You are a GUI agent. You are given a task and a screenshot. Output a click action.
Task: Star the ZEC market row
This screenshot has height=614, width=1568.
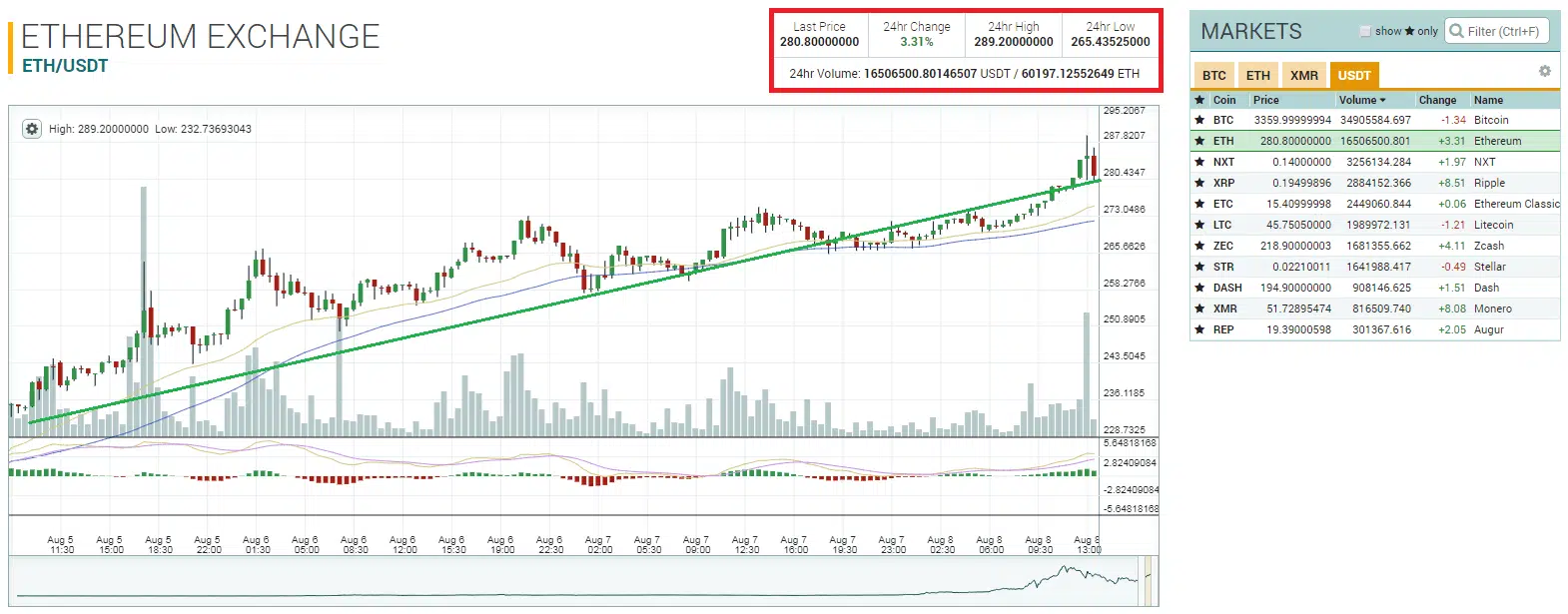1199,246
